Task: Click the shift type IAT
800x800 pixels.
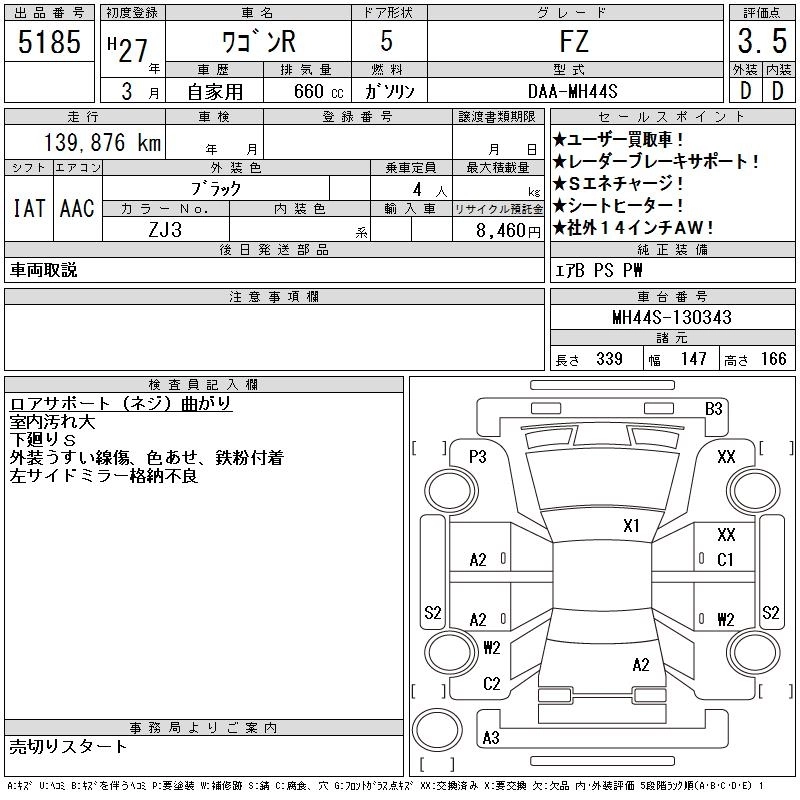Action: click(x=29, y=208)
